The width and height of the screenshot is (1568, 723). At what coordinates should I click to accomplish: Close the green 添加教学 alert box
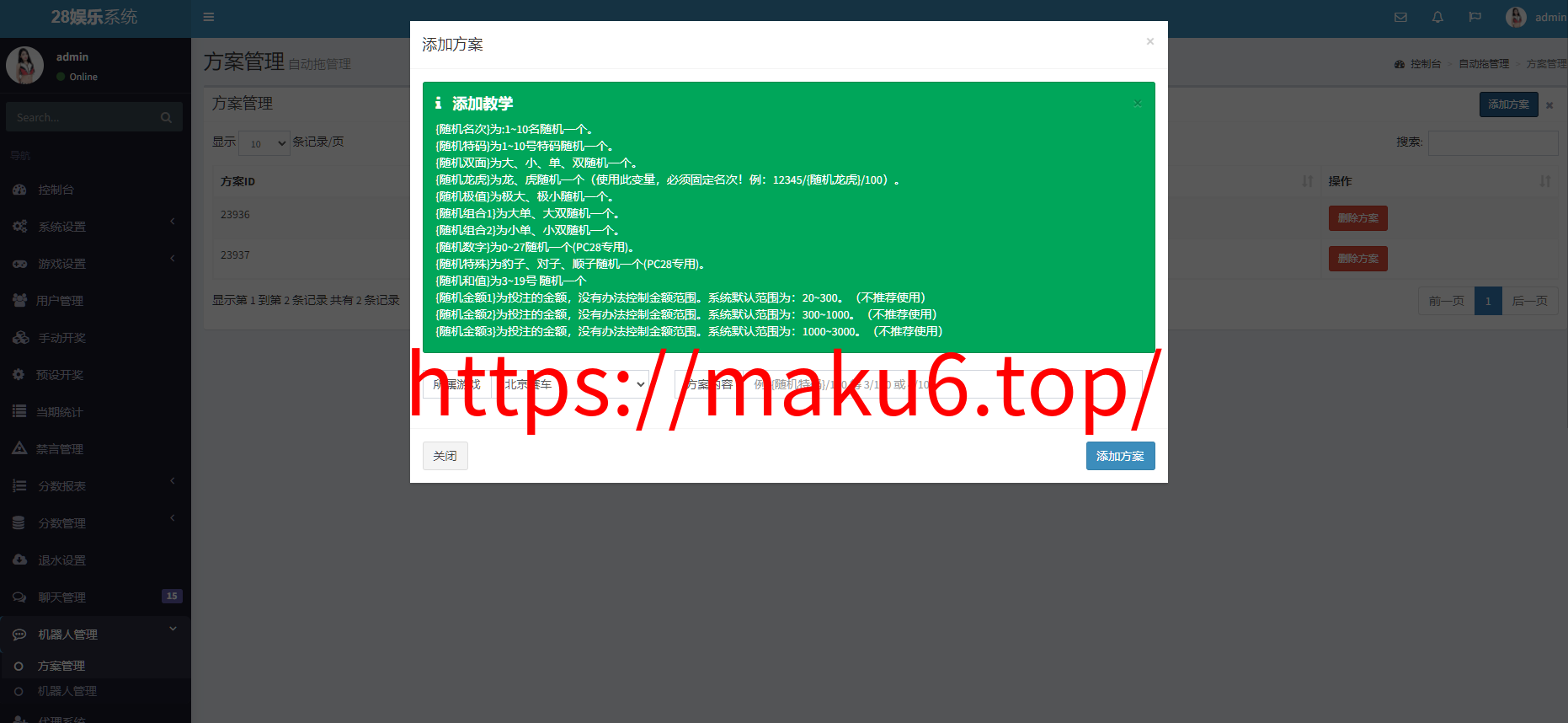1138,103
